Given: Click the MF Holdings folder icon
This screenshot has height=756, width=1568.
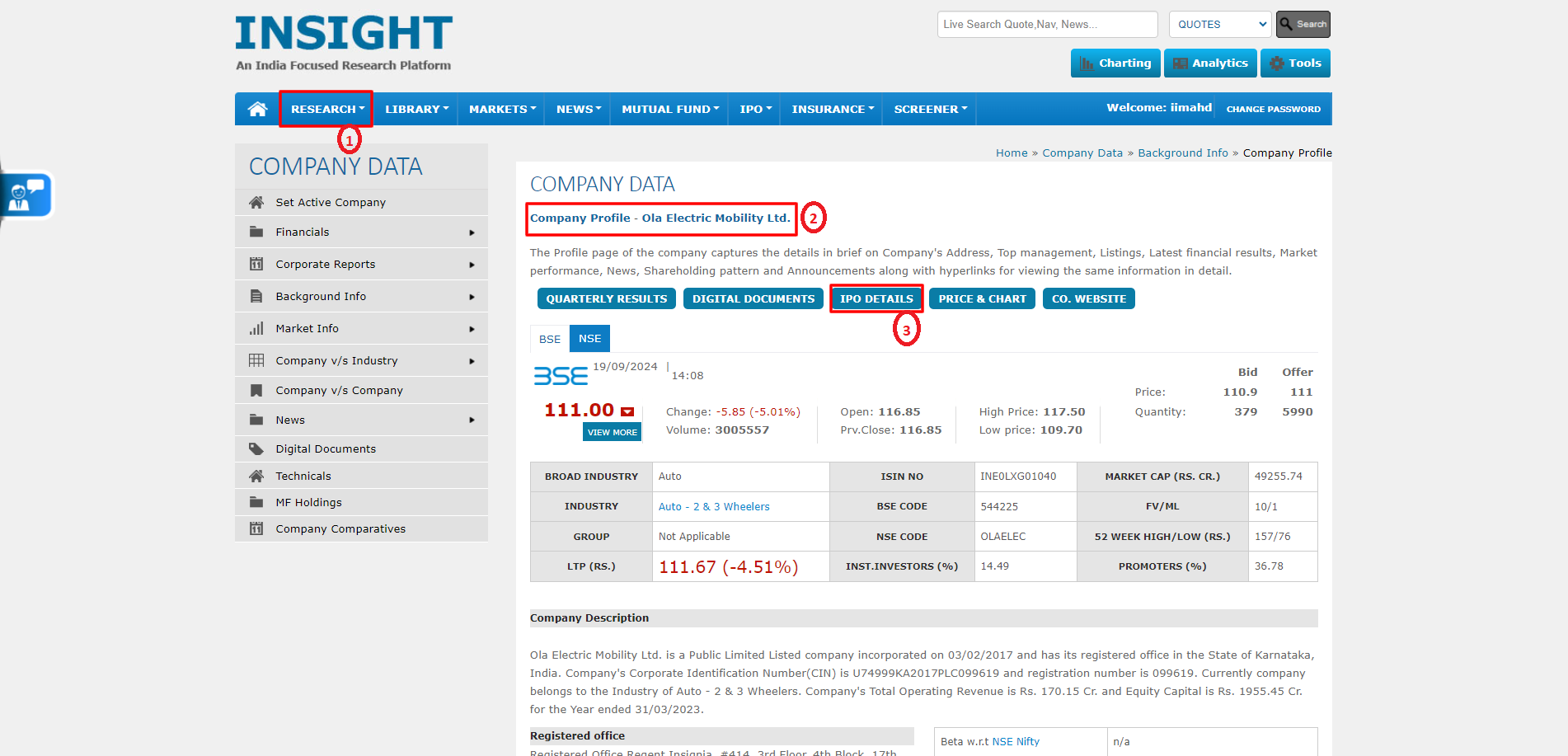Looking at the screenshot, I should (256, 502).
